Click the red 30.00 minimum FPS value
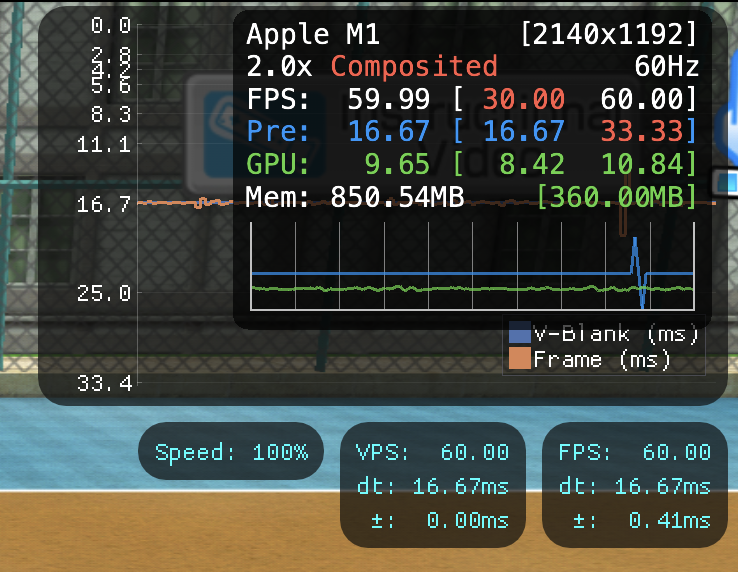Image resolution: width=738 pixels, height=572 pixels. click(x=523, y=99)
